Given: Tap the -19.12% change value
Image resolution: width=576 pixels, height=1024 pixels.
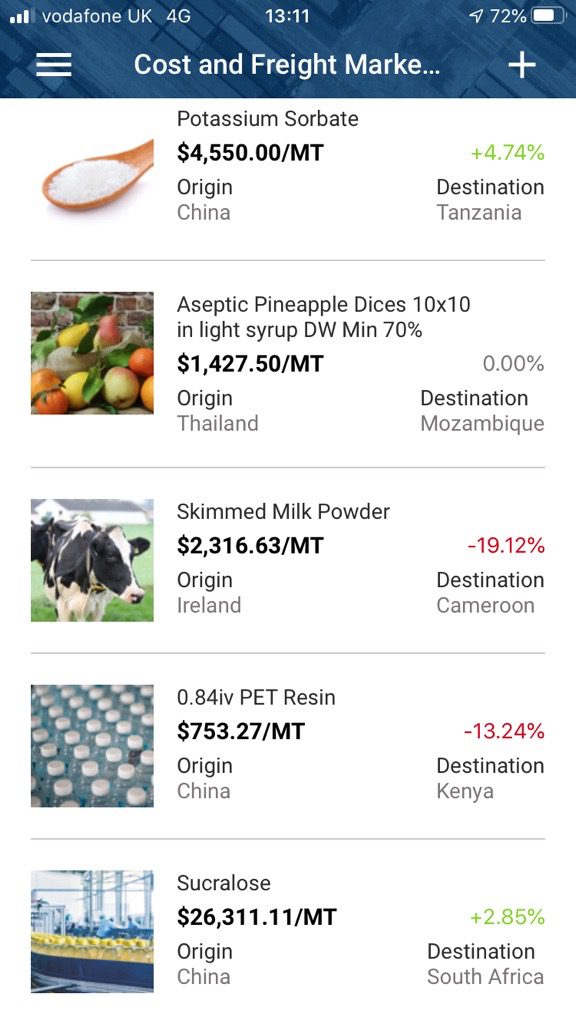Looking at the screenshot, I should [506, 545].
